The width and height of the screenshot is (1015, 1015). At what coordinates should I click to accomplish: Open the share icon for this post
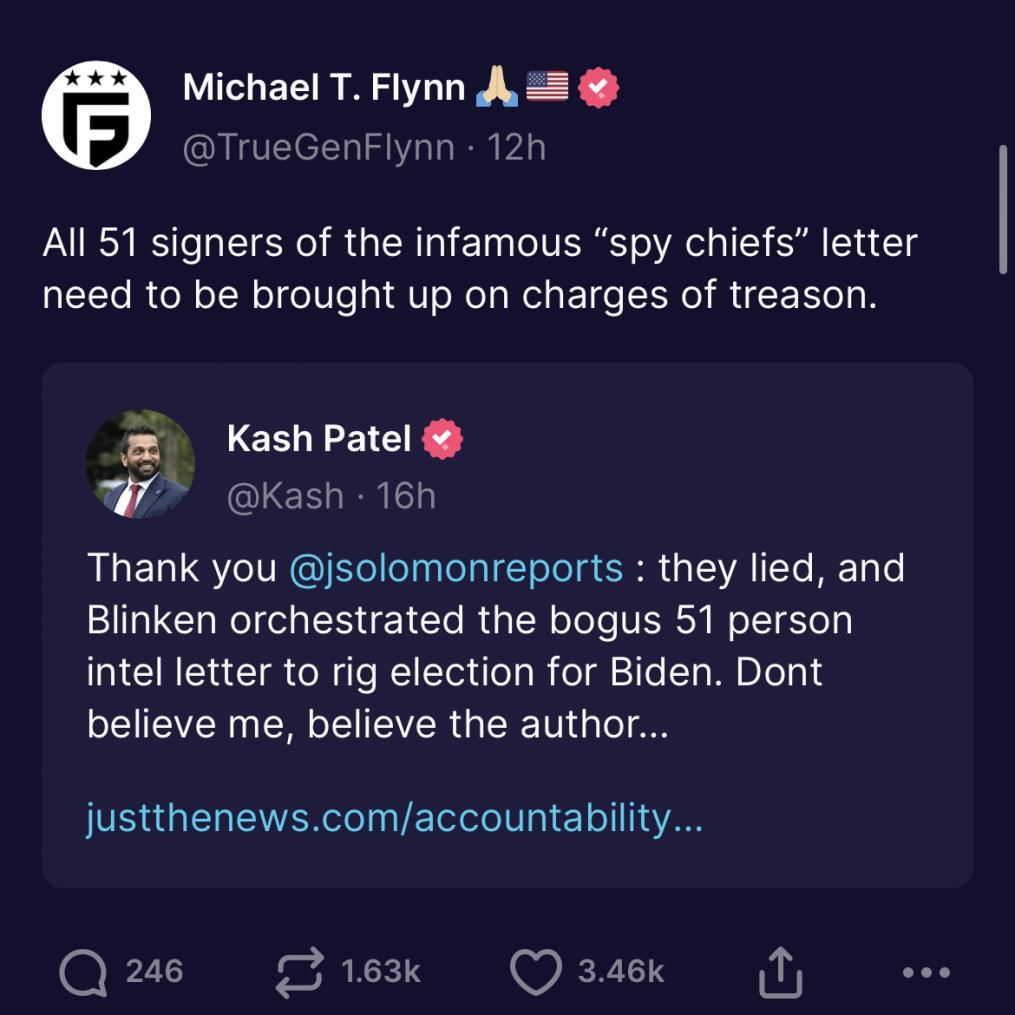[x=780, y=971]
